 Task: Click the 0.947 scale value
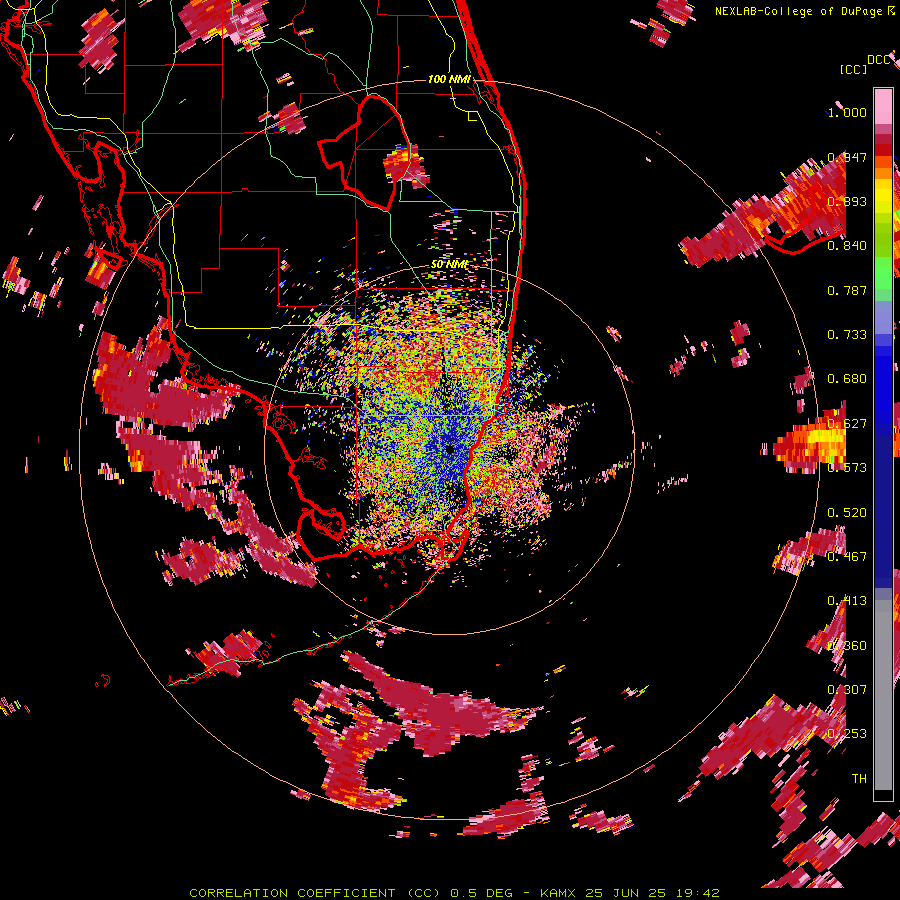click(847, 157)
